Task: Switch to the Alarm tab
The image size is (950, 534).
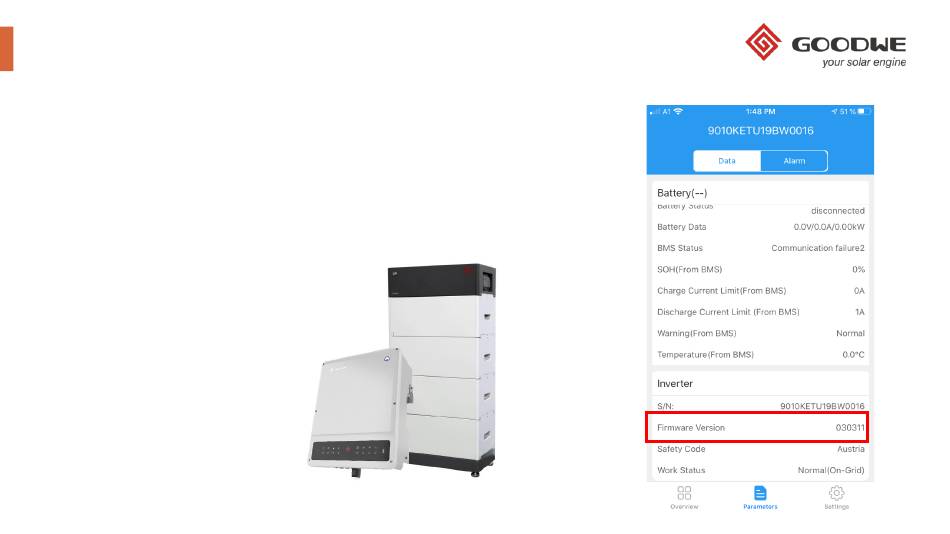Action: coord(794,161)
